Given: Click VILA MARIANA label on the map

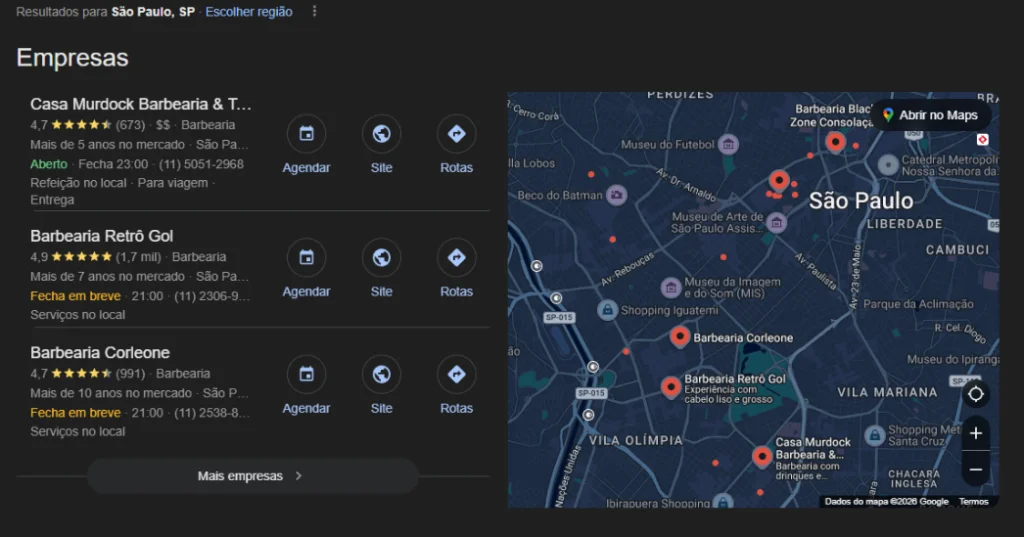Looking at the screenshot, I should tap(887, 392).
